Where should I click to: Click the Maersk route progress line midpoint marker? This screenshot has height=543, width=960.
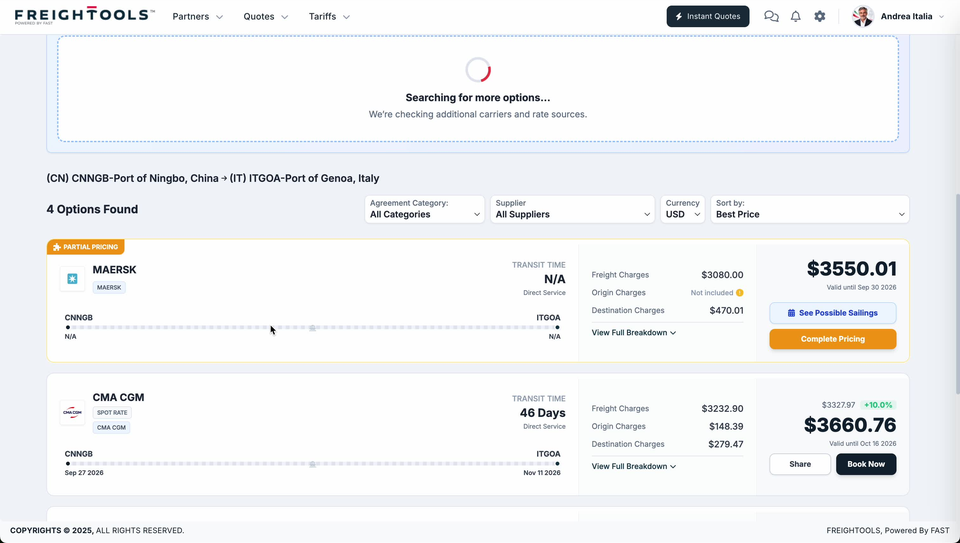(x=312, y=328)
